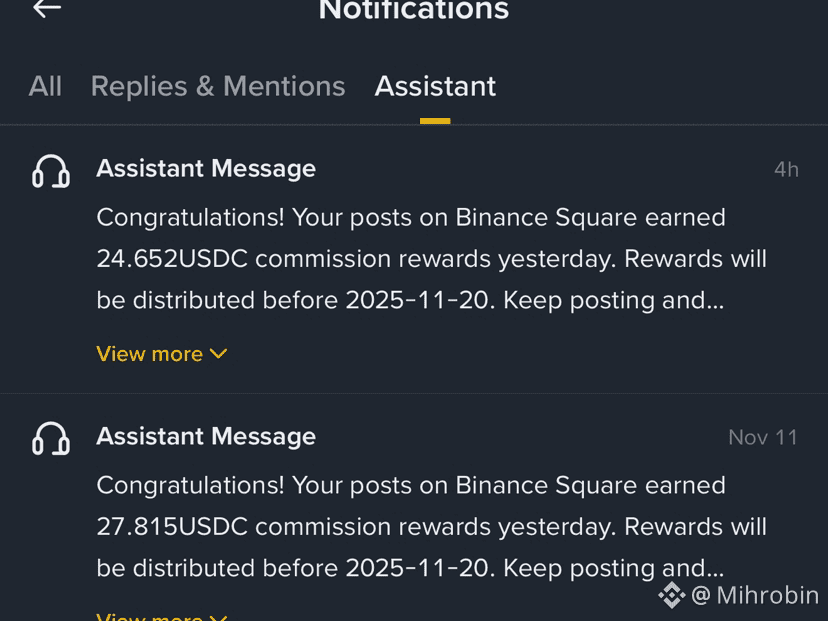The width and height of the screenshot is (828, 621).
Task: Click headset icon beside the Nov 11 message
Action: tap(51, 439)
